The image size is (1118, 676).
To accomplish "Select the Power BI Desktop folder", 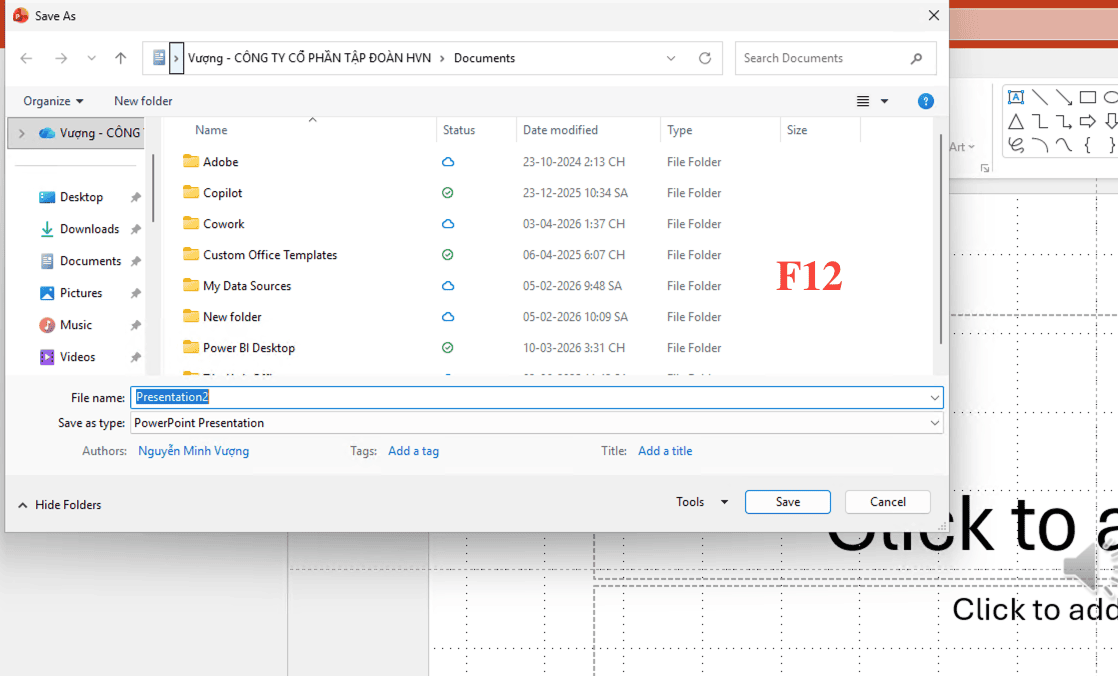I will point(249,348).
